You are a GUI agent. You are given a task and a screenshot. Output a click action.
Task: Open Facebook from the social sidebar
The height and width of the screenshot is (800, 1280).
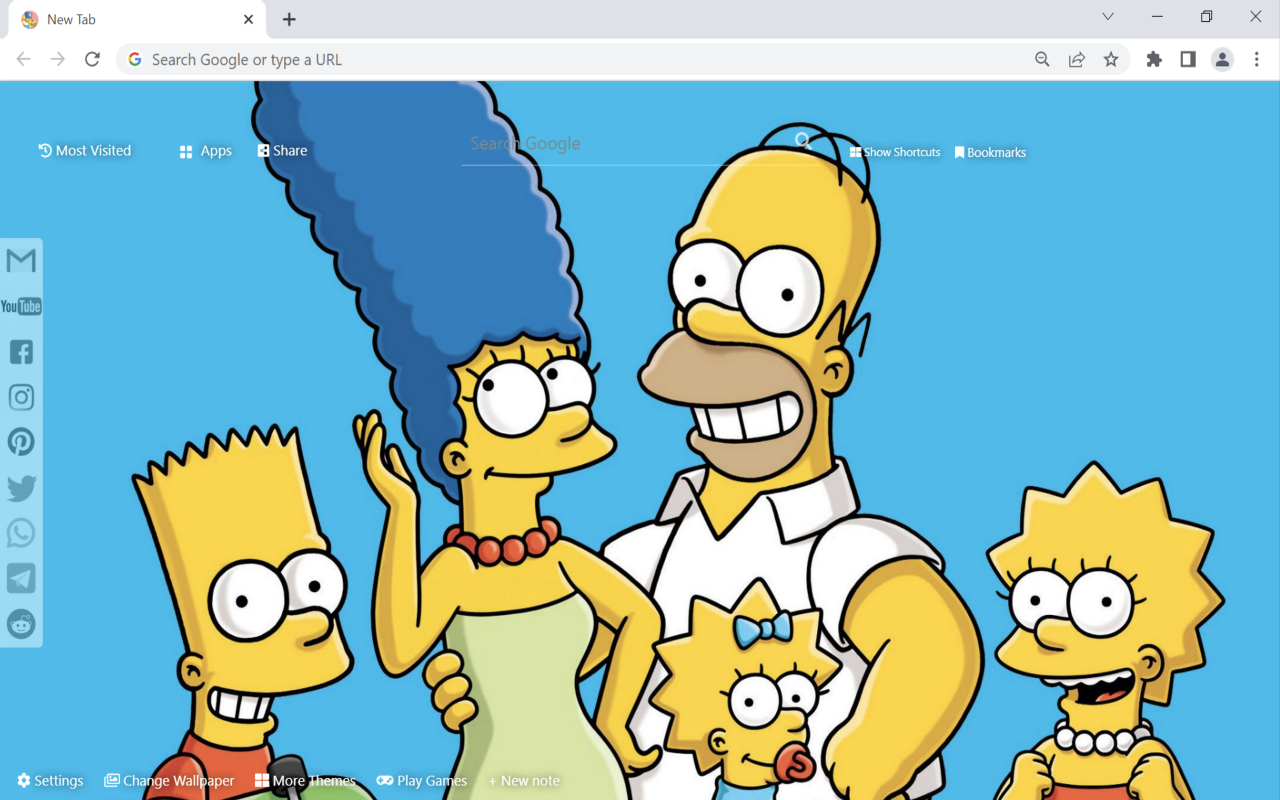tap(21, 351)
